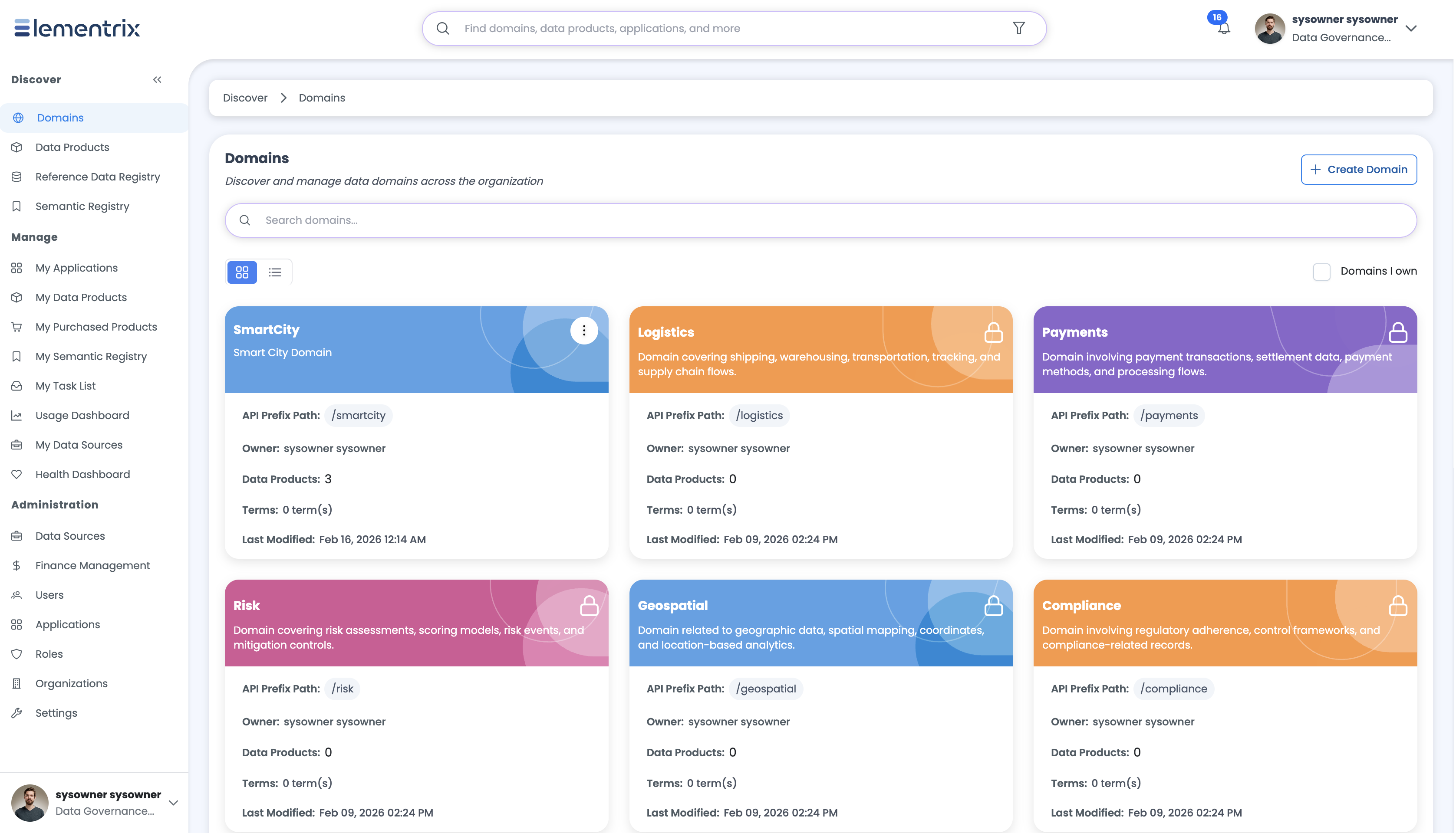Enable the Domains I own checkbox
This screenshot has height=833, width=1456.
(1321, 271)
